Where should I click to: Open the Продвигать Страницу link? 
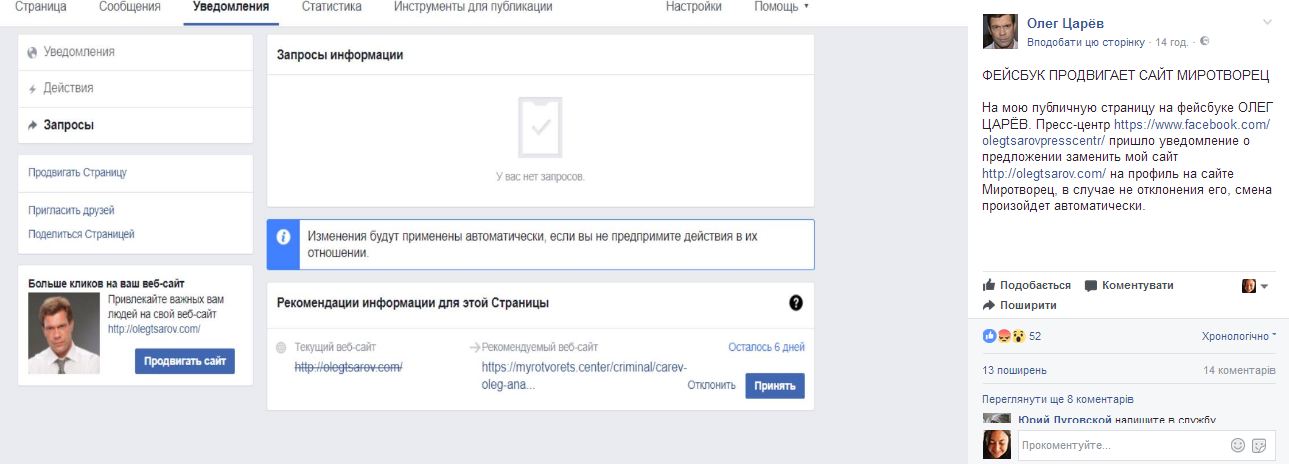(78, 173)
